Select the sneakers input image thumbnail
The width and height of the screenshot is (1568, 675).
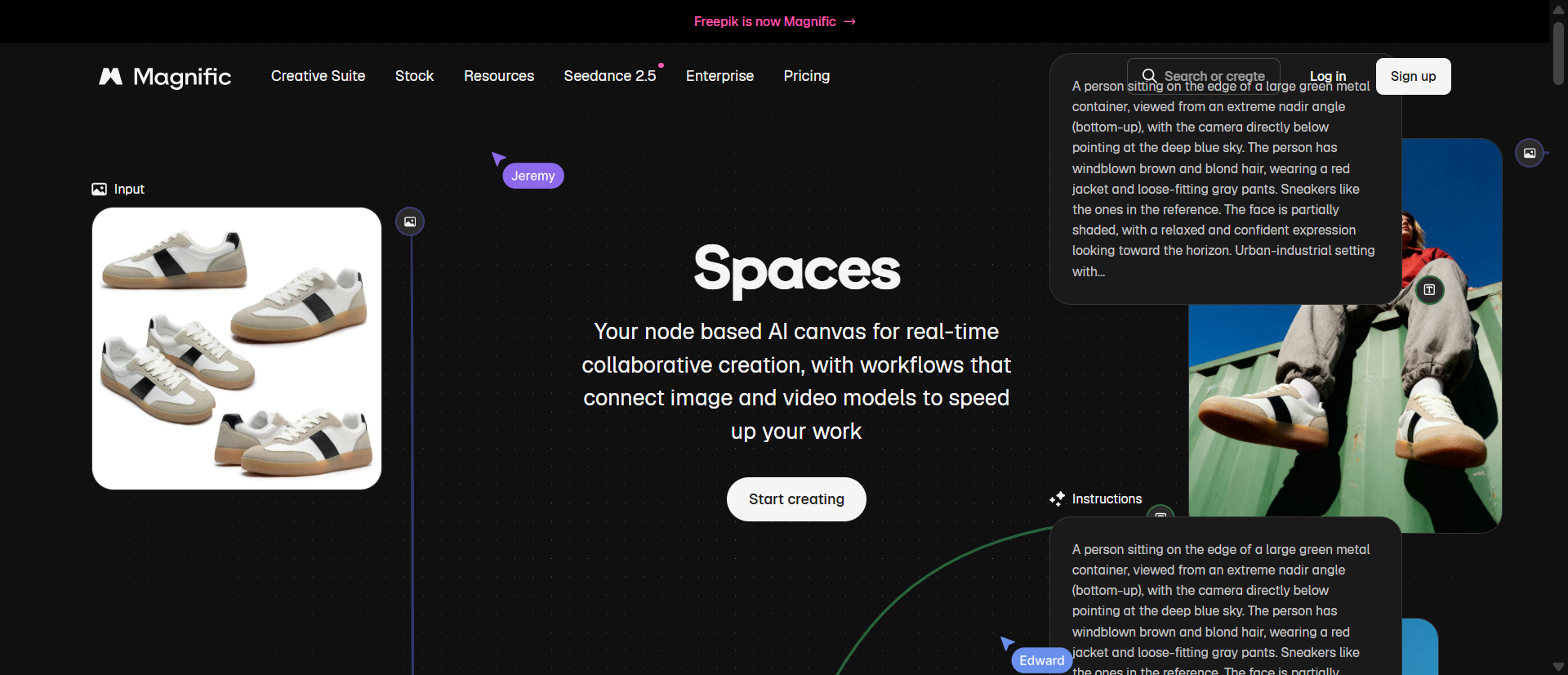237,349
